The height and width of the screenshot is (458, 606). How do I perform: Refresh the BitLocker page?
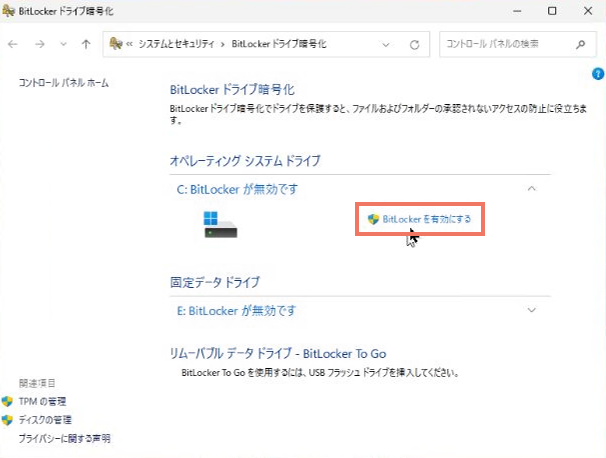414,45
